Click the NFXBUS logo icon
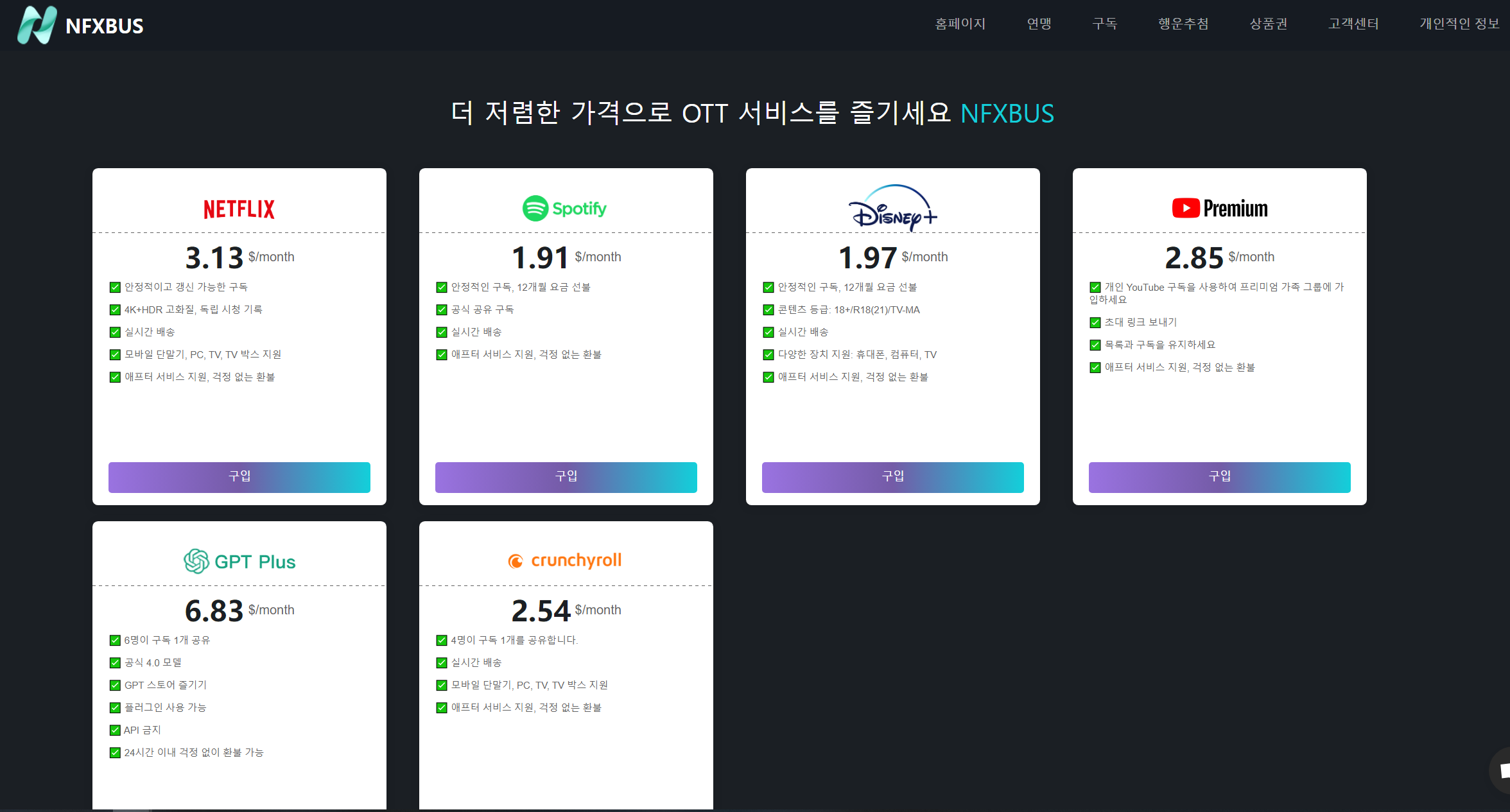The height and width of the screenshot is (812, 1510). pyautogui.click(x=37, y=25)
